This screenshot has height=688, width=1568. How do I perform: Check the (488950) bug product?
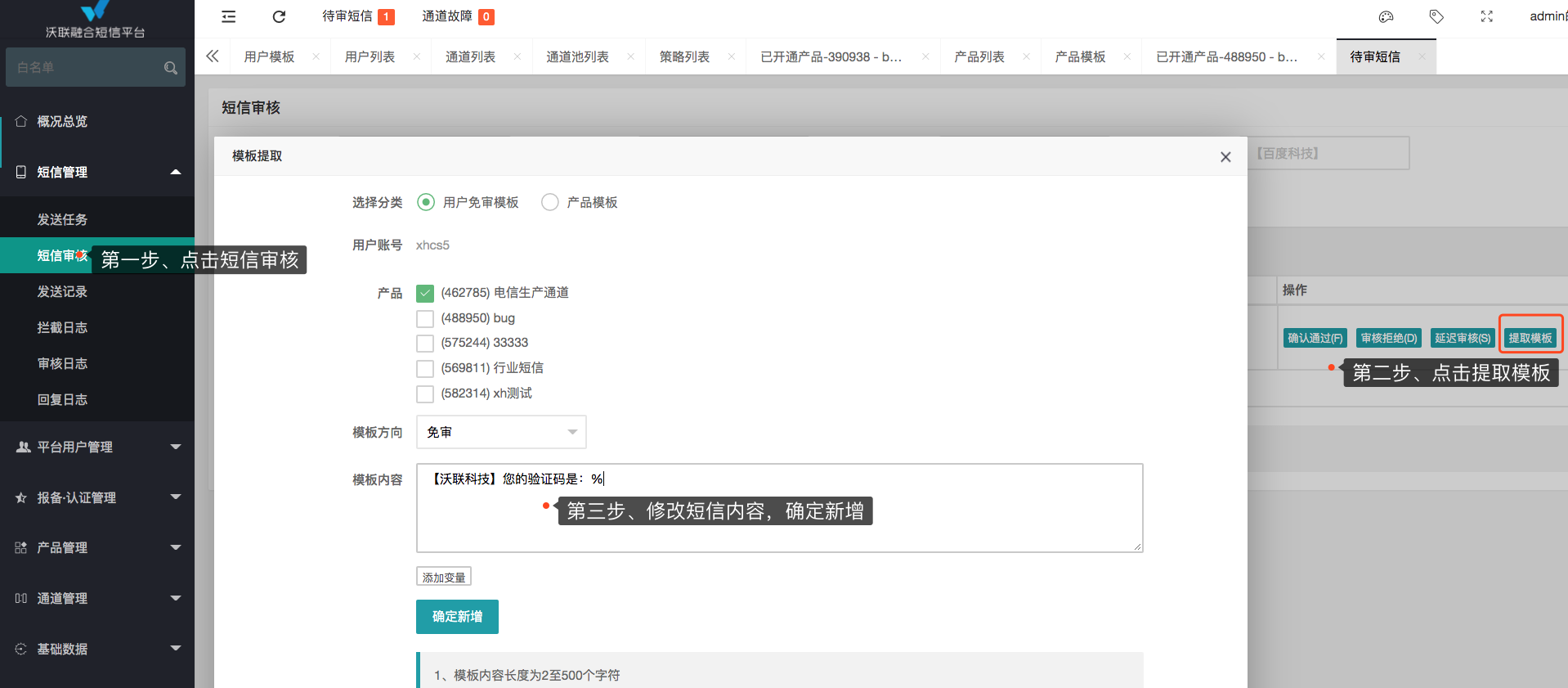tap(425, 318)
